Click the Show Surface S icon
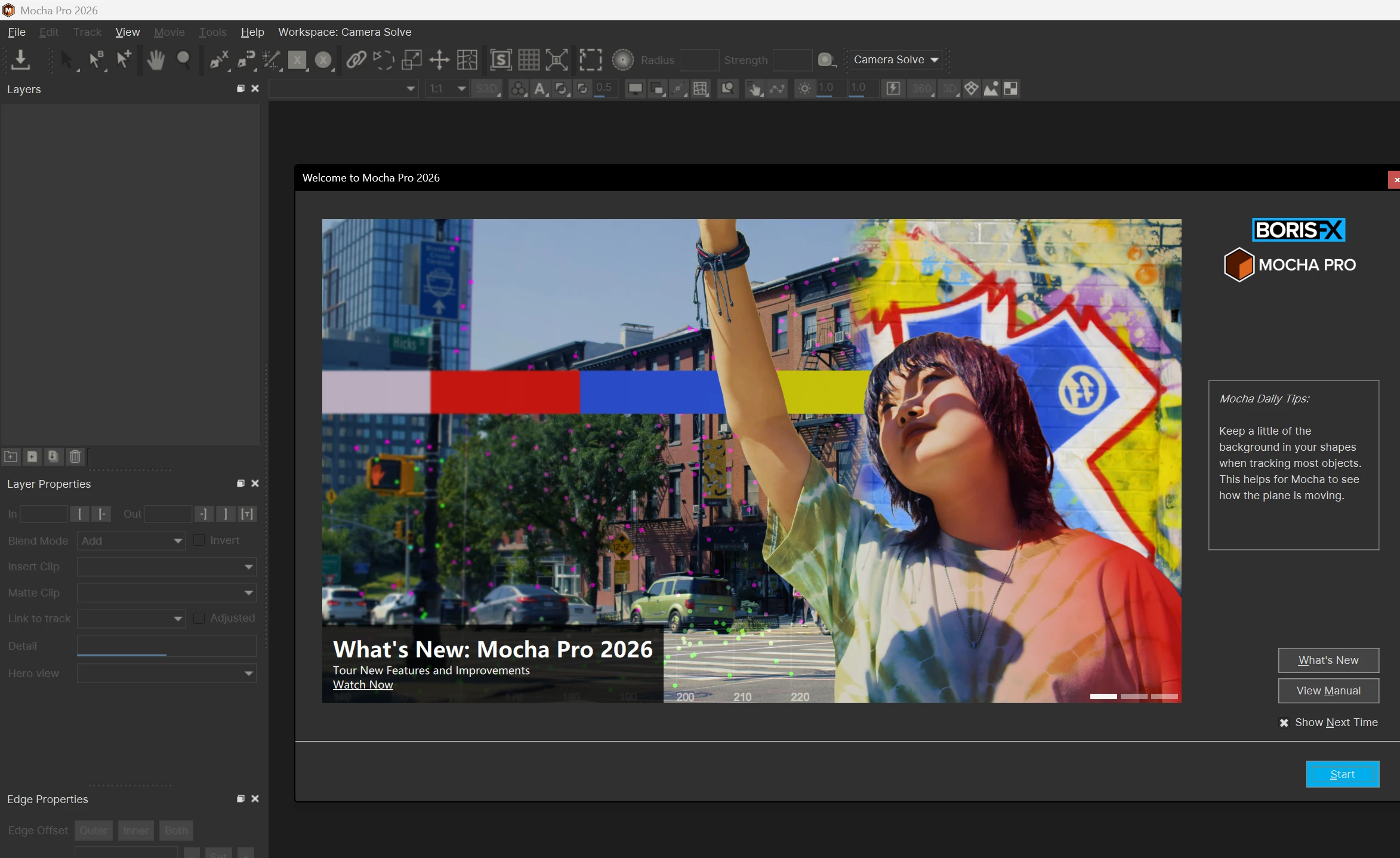The height and width of the screenshot is (858, 1400). 500,60
